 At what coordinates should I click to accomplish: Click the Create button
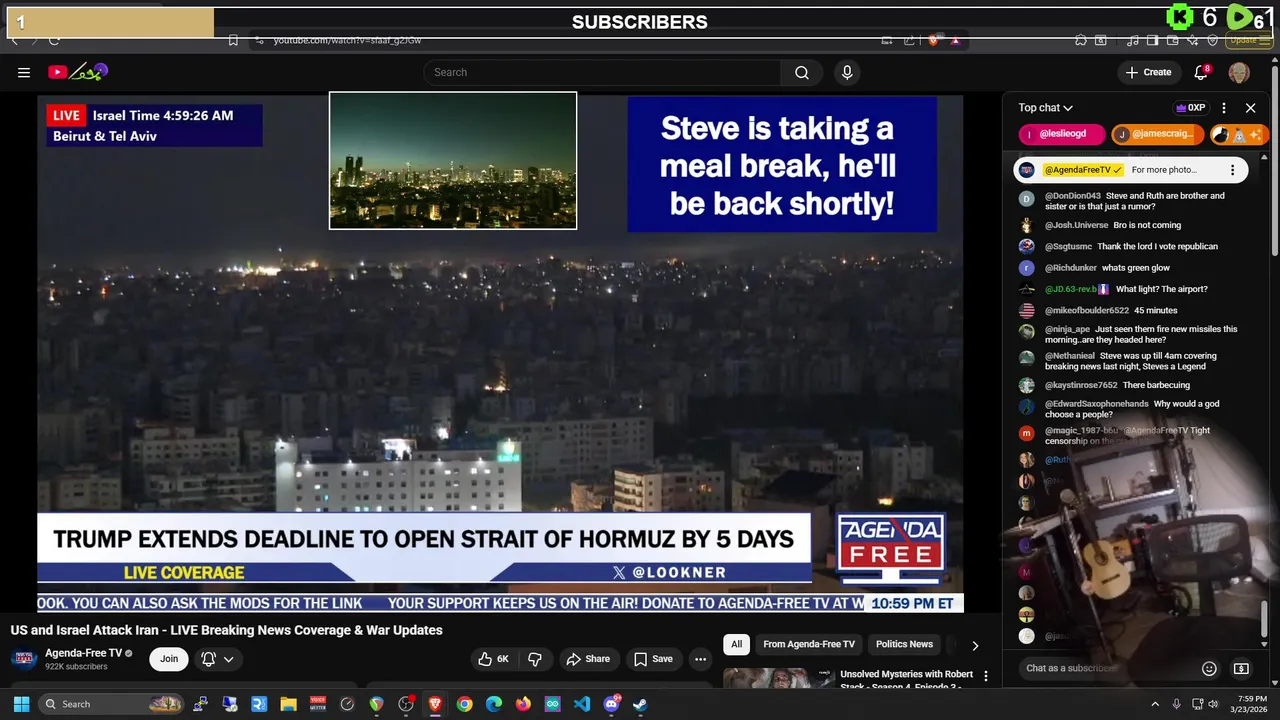click(1148, 72)
